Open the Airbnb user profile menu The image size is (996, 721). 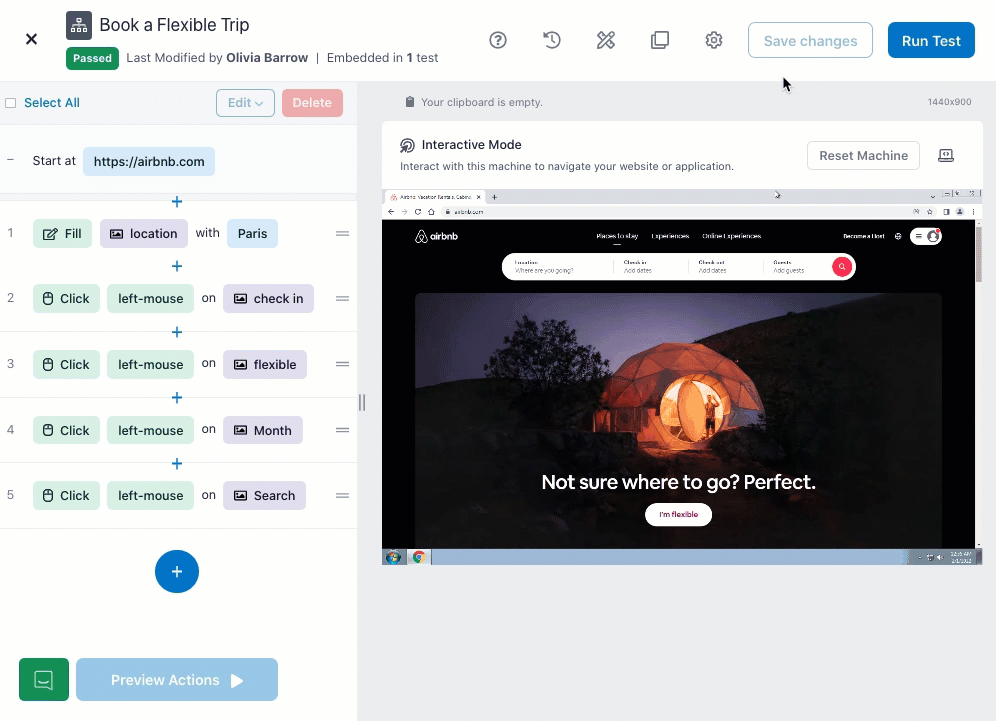click(x=925, y=236)
